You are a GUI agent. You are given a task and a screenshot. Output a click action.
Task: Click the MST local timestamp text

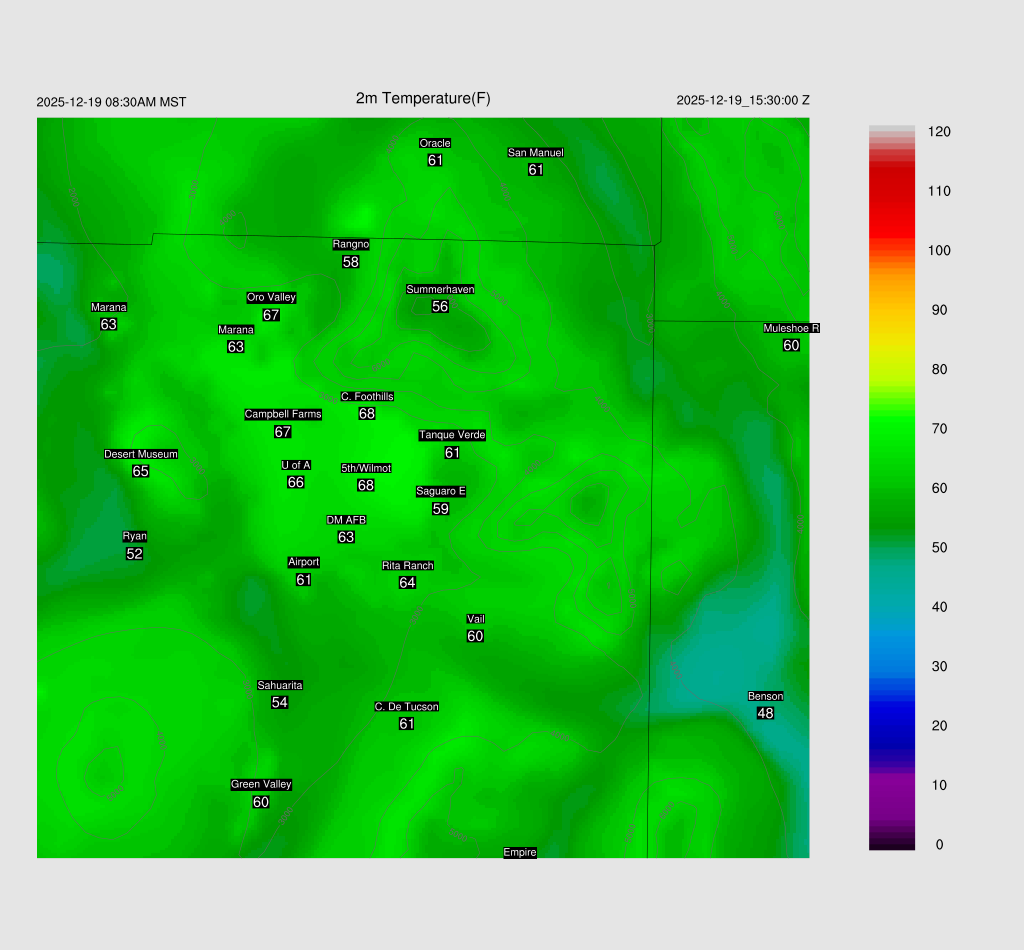click(111, 102)
